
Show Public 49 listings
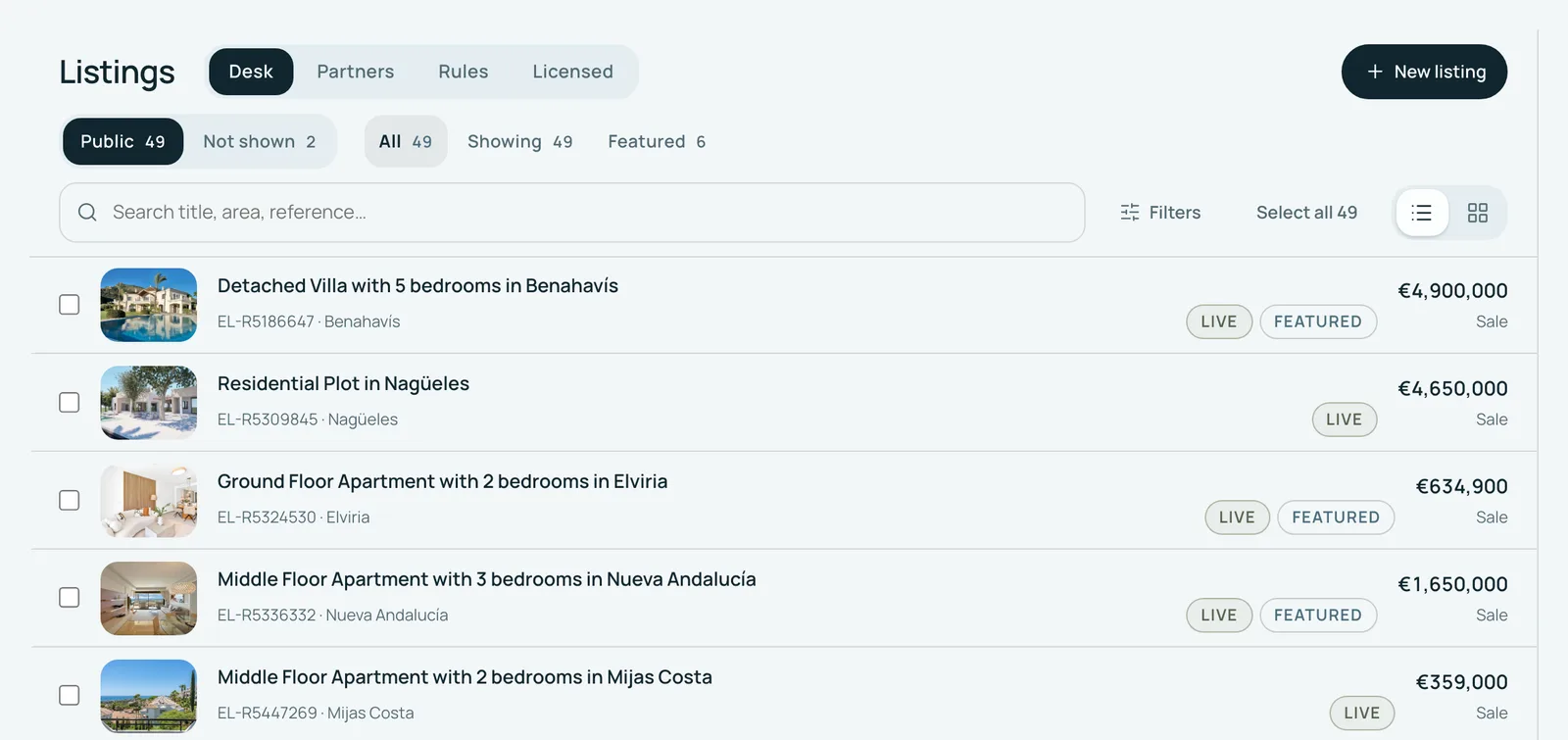(x=123, y=141)
